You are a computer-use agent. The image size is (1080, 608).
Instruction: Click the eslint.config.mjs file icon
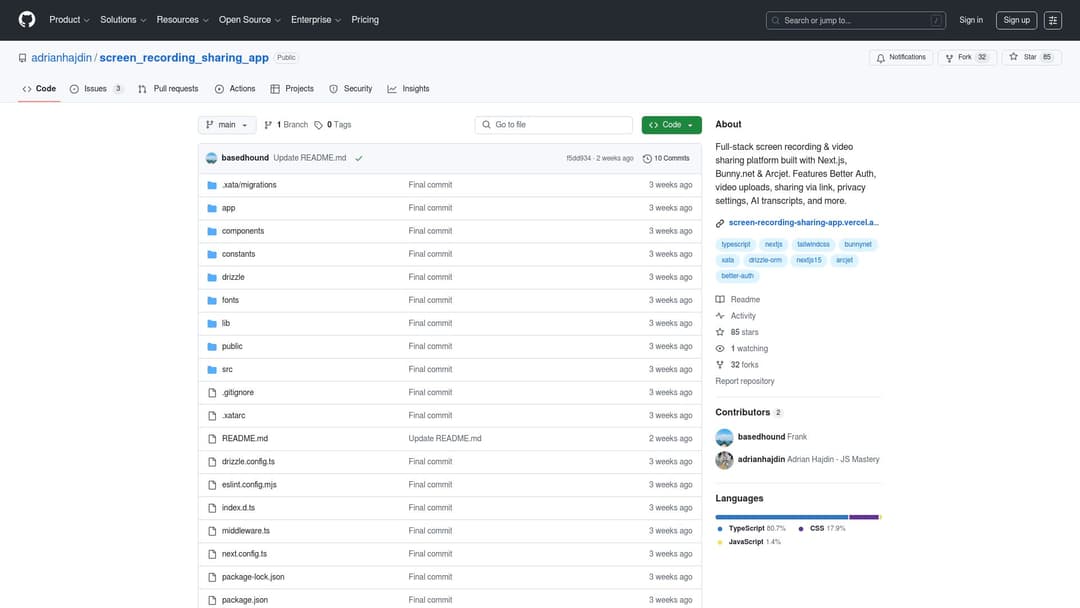[212, 485]
